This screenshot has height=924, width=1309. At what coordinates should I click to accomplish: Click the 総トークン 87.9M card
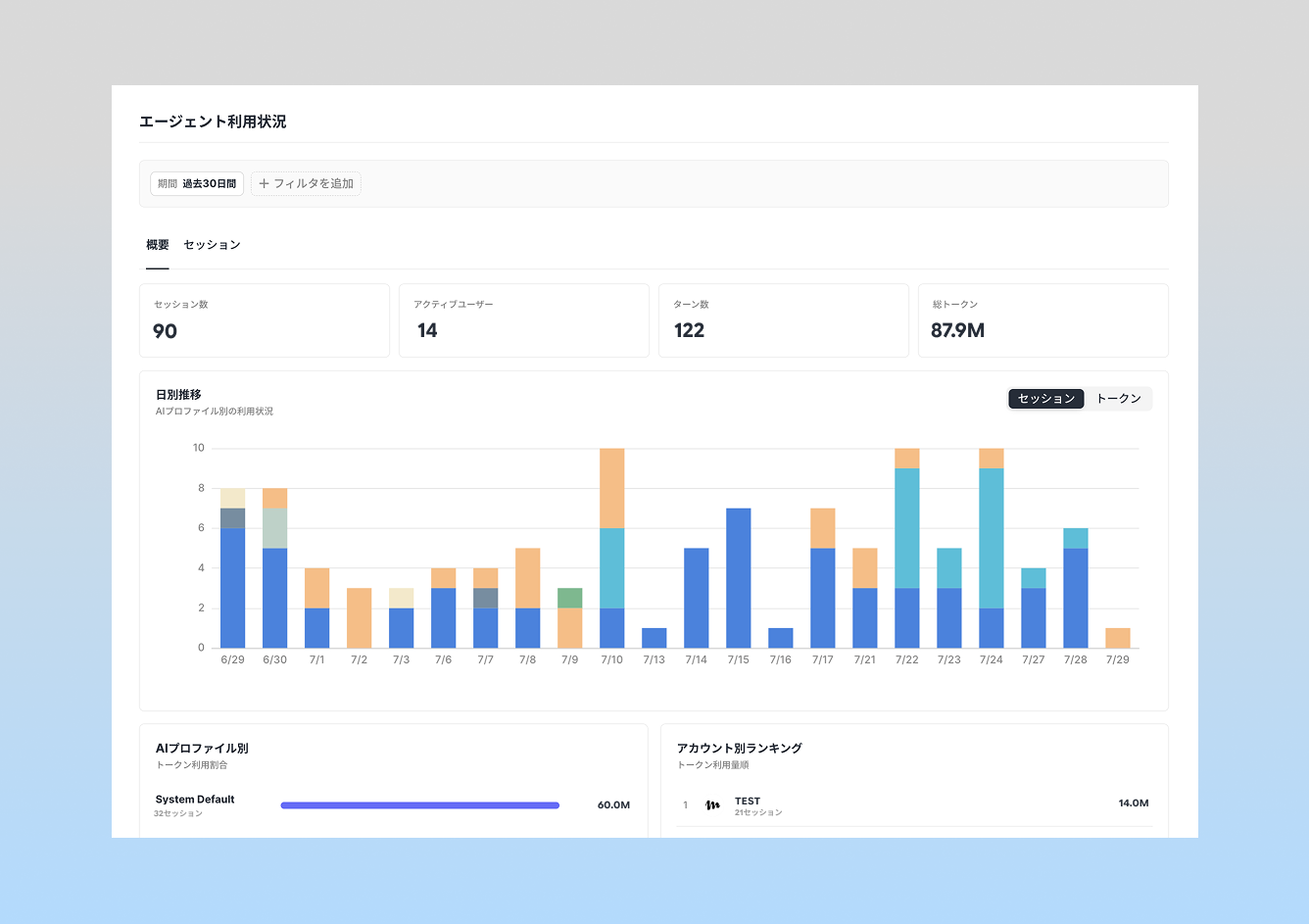[x=1043, y=320]
